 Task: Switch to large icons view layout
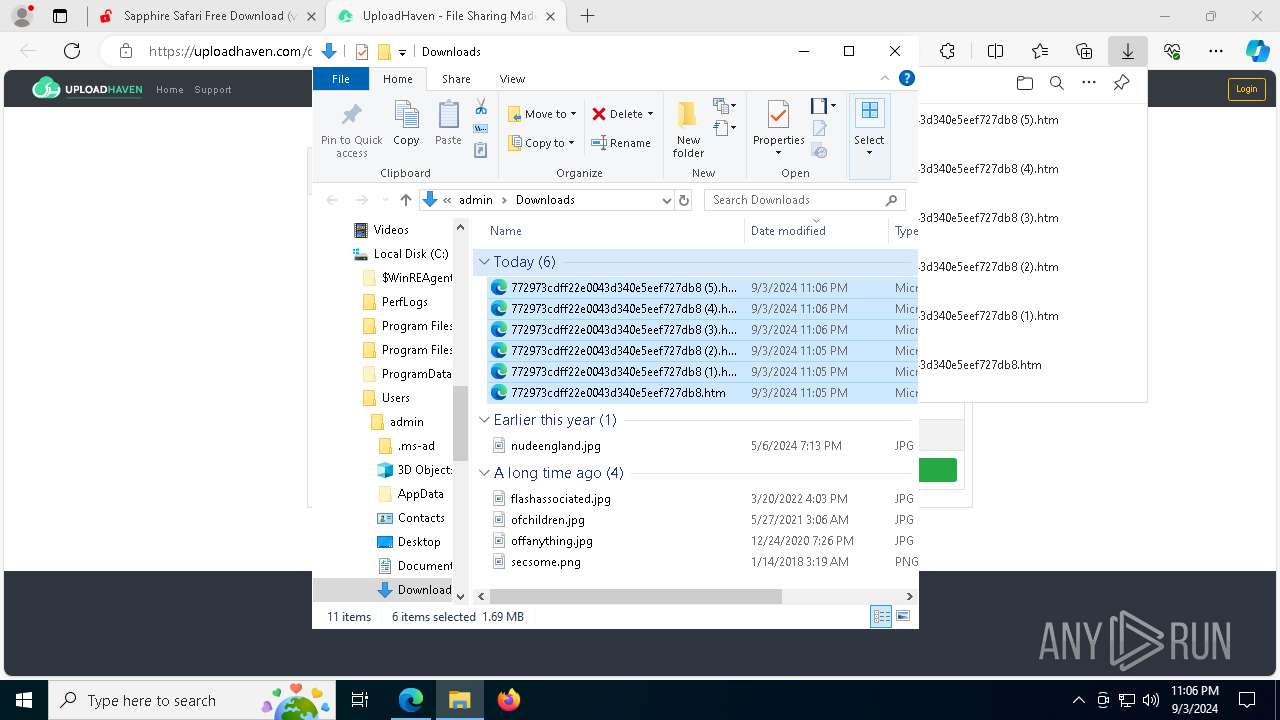pos(903,617)
